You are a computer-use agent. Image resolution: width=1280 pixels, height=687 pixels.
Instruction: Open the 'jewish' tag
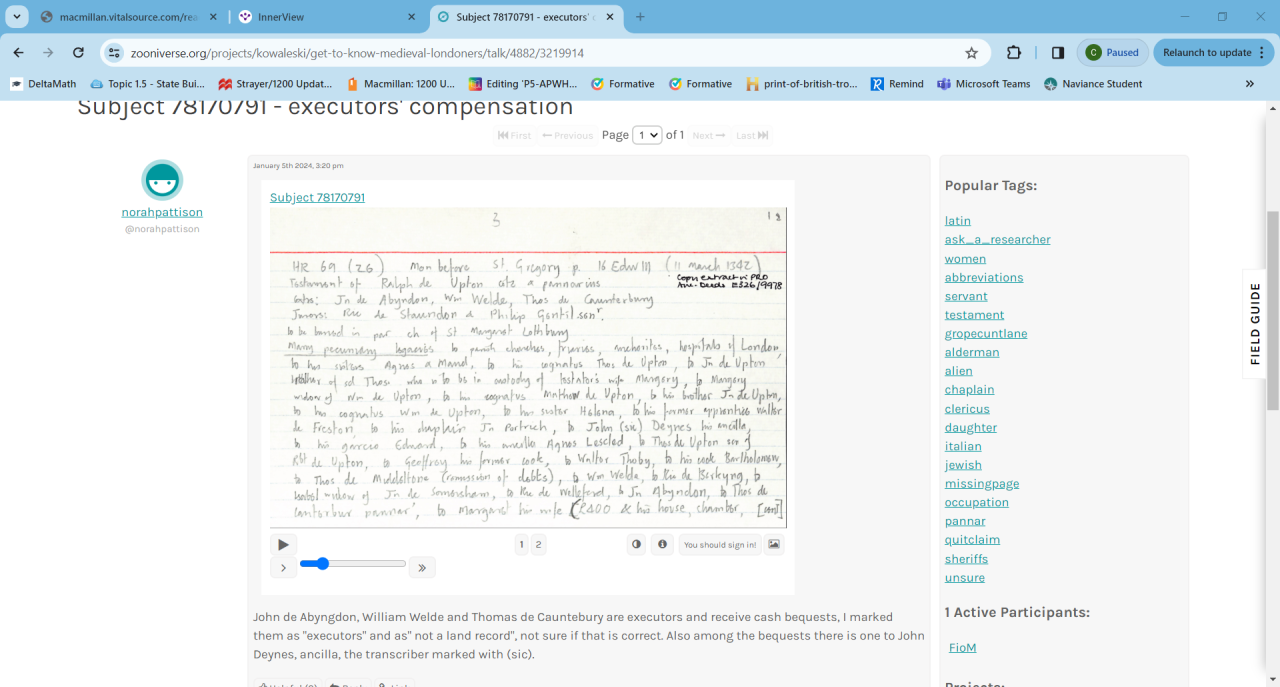point(963,465)
